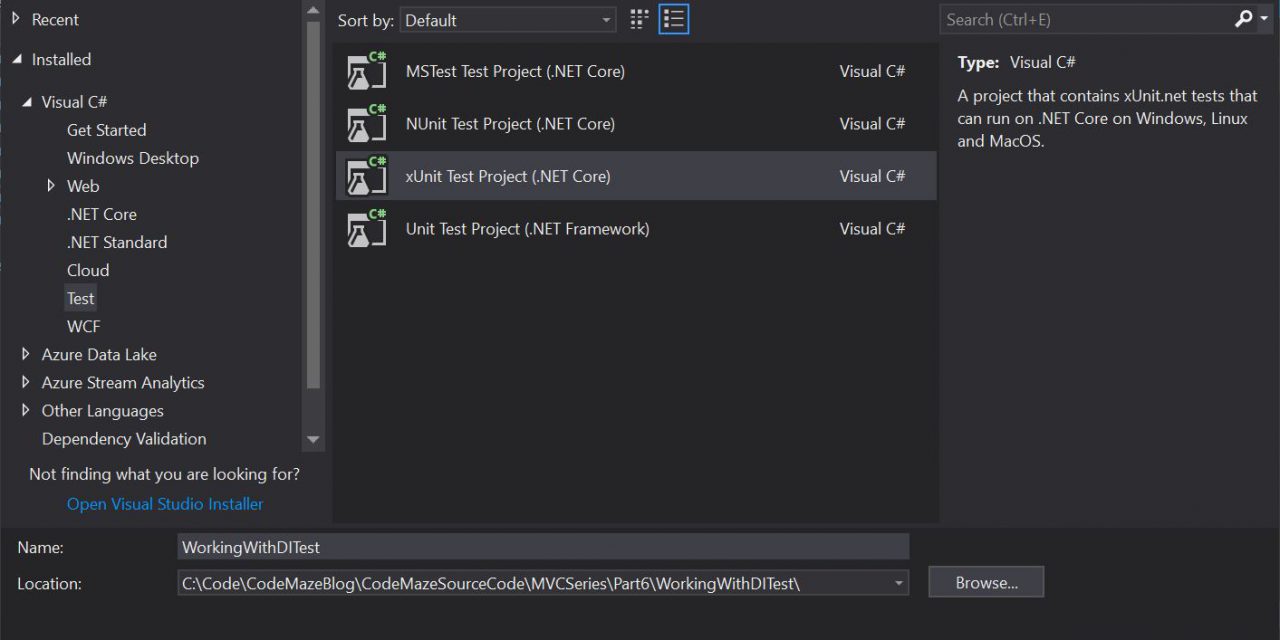The width and height of the screenshot is (1280, 640).
Task: Select the .NET Core category
Action: pyautogui.click(x=101, y=214)
